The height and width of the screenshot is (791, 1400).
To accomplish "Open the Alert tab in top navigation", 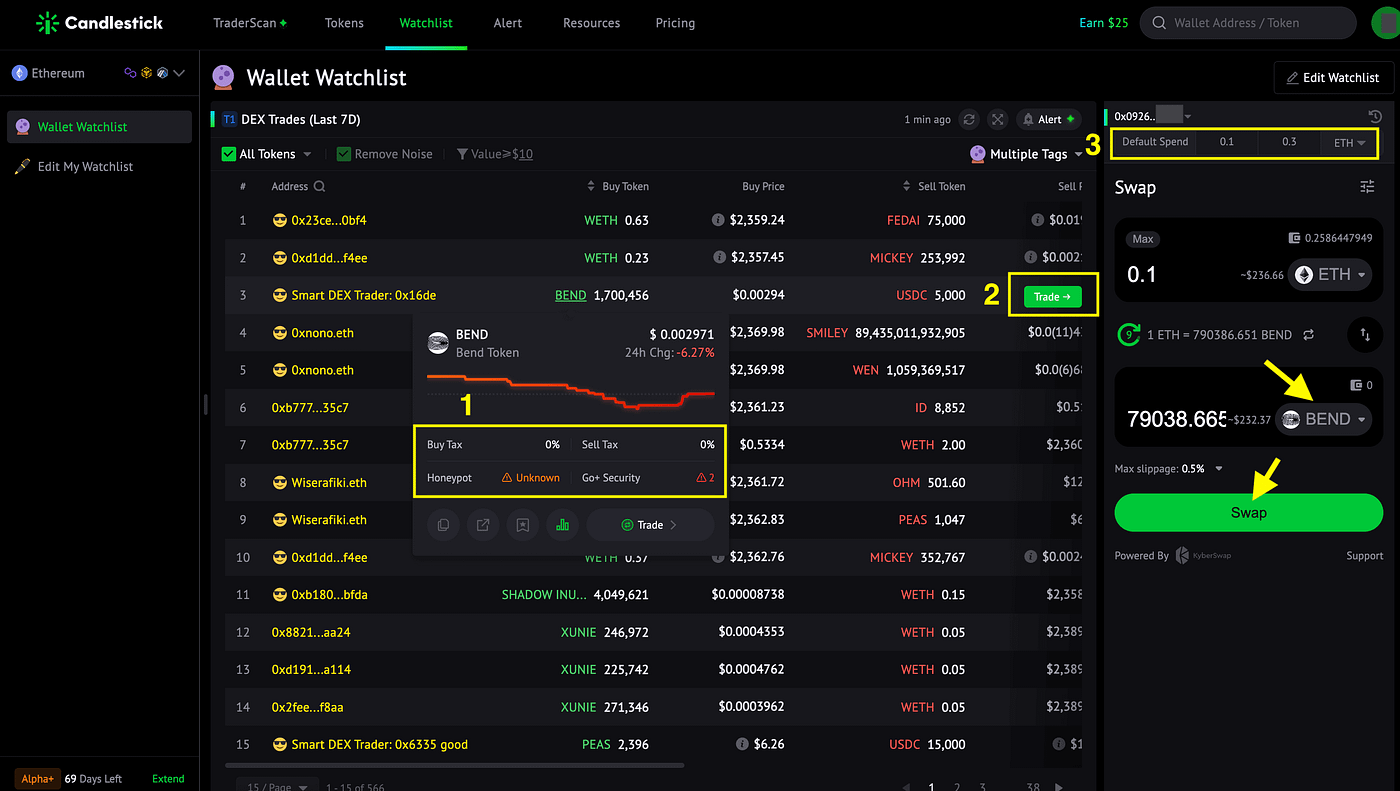I will 508,23.
